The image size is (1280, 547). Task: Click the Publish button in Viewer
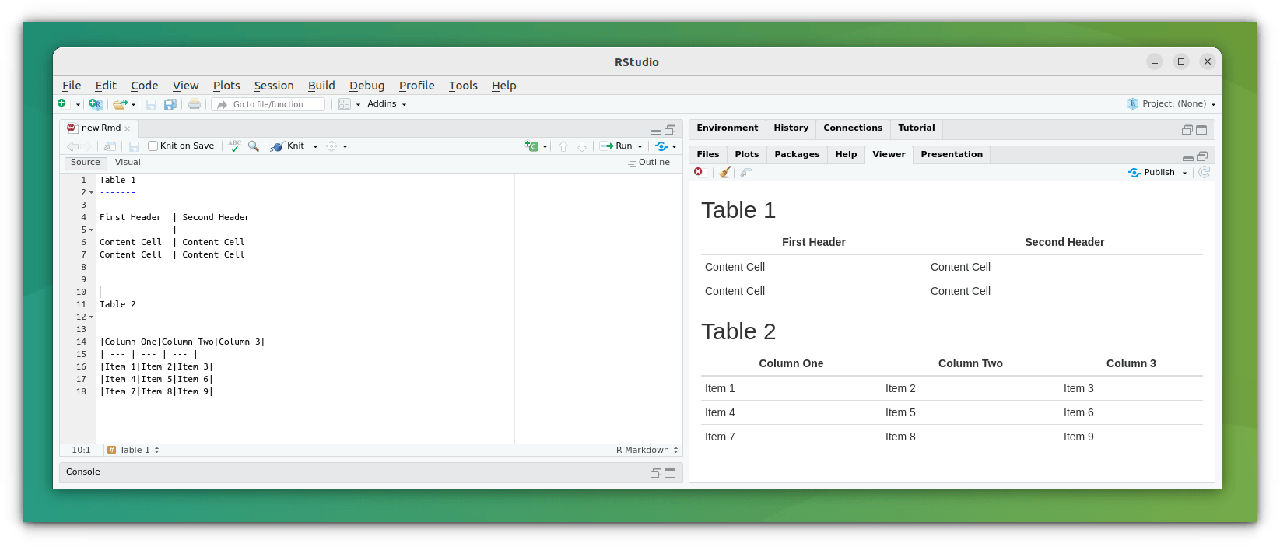pos(1153,172)
